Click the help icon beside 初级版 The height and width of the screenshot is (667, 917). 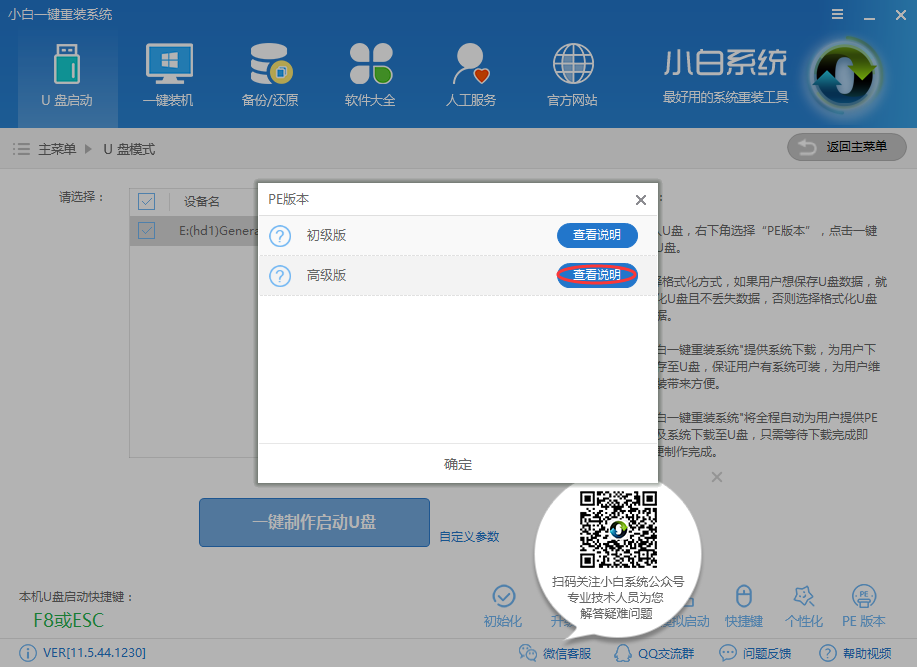click(278, 235)
